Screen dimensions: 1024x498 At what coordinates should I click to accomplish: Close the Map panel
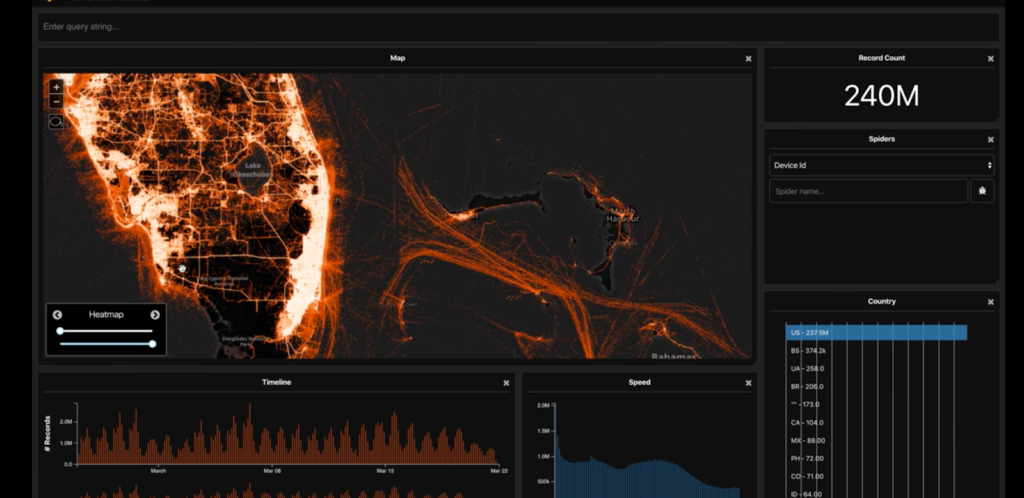click(x=748, y=59)
